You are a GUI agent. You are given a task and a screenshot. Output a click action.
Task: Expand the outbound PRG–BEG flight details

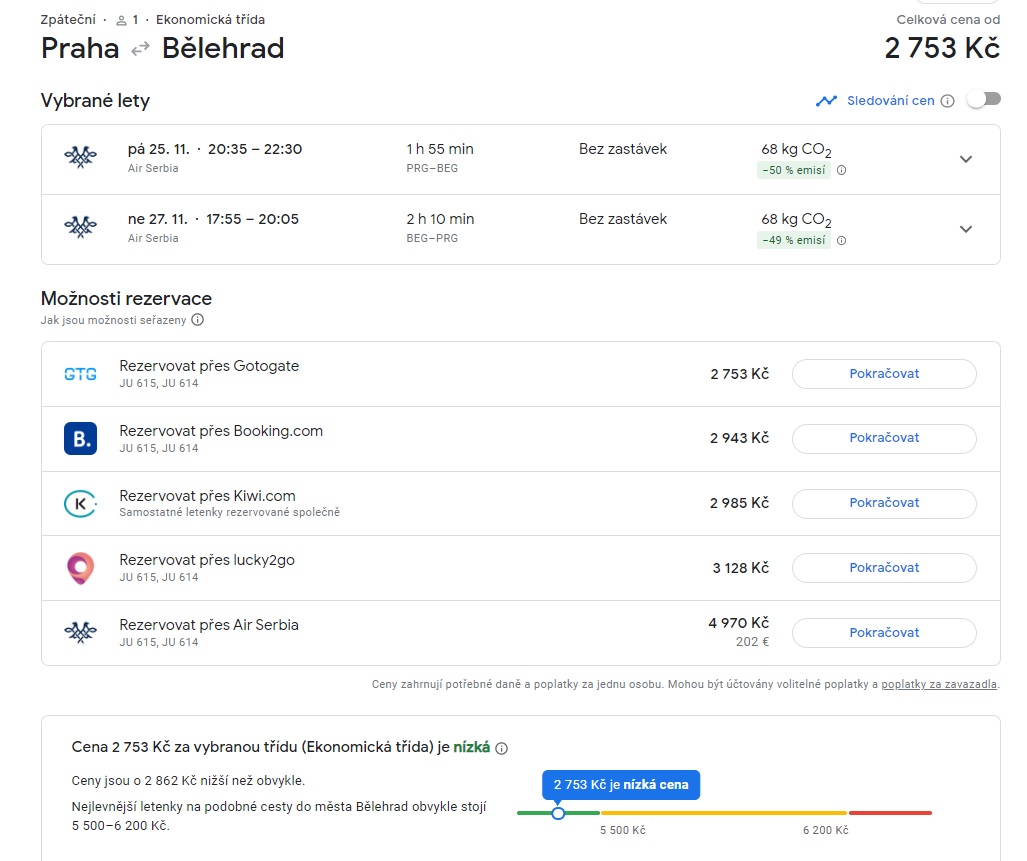(x=965, y=159)
